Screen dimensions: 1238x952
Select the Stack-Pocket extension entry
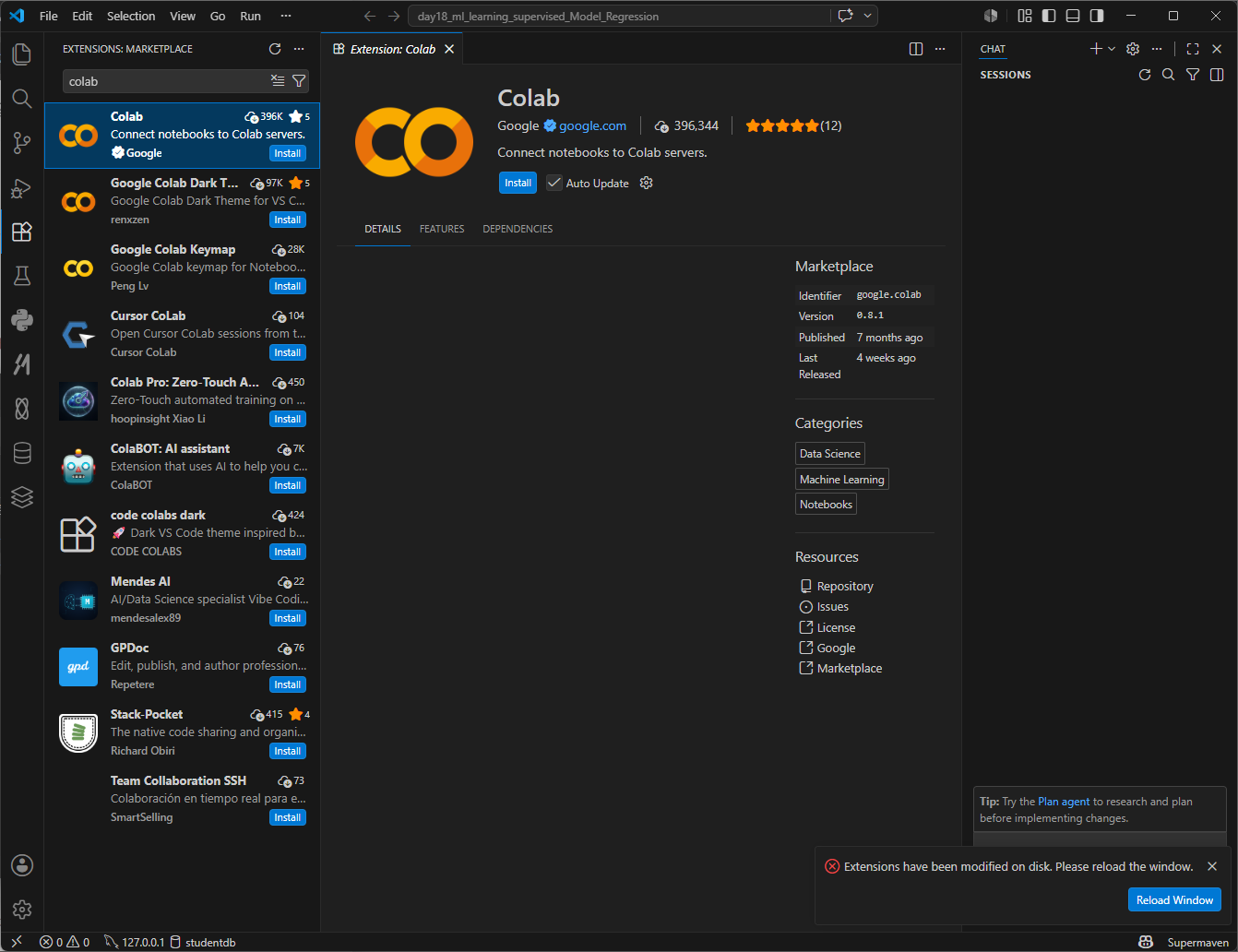point(183,733)
